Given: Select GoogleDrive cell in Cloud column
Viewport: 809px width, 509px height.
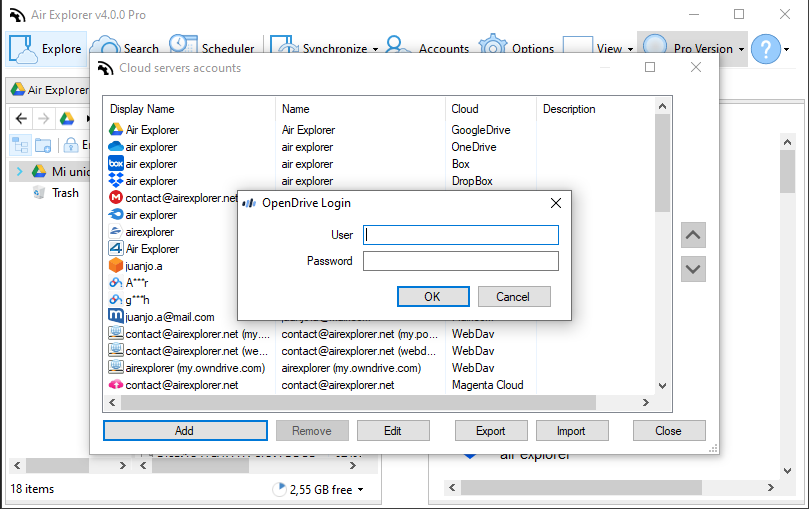Looking at the screenshot, I should (481, 130).
